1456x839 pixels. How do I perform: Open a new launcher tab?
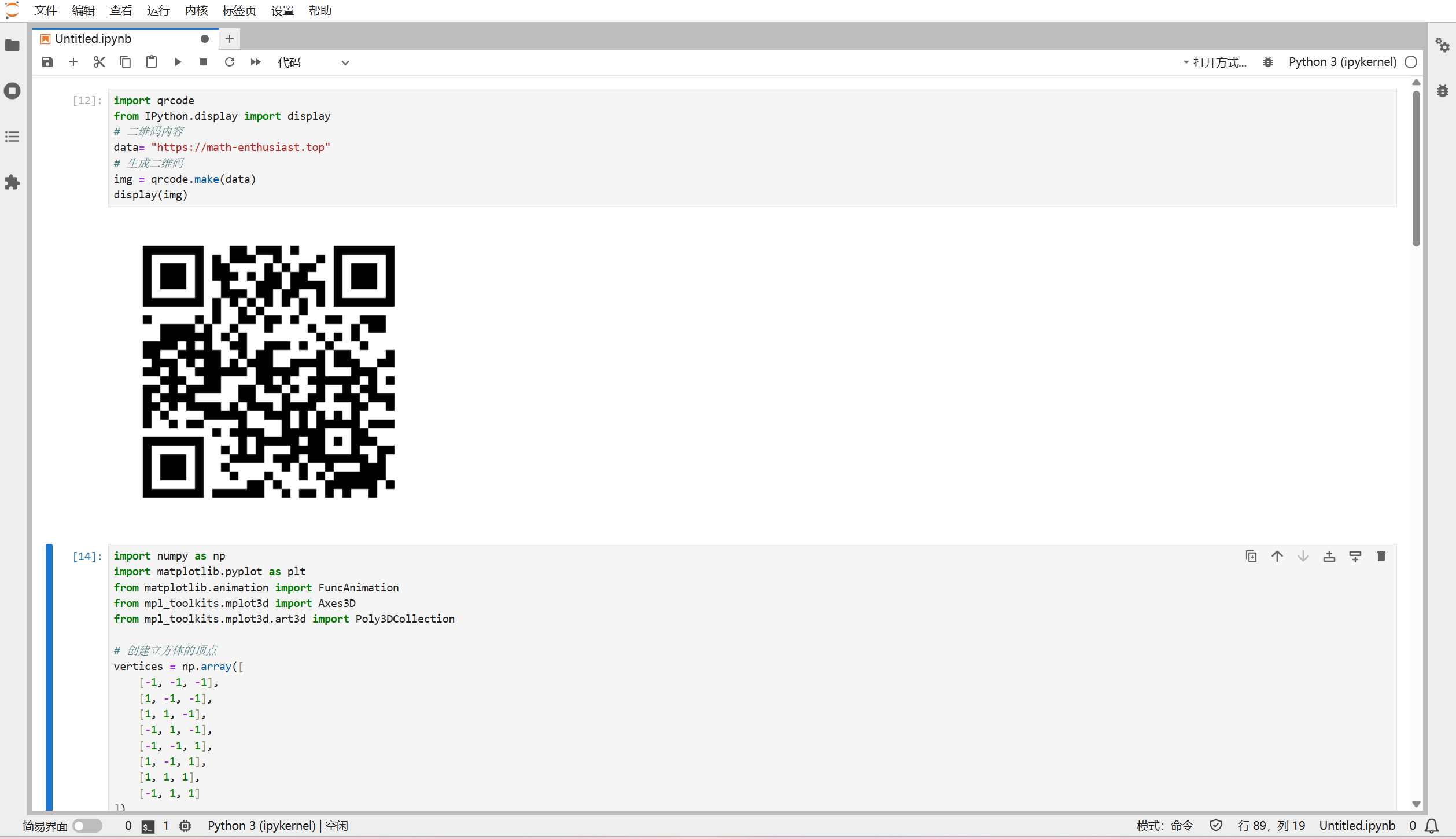pyautogui.click(x=230, y=39)
